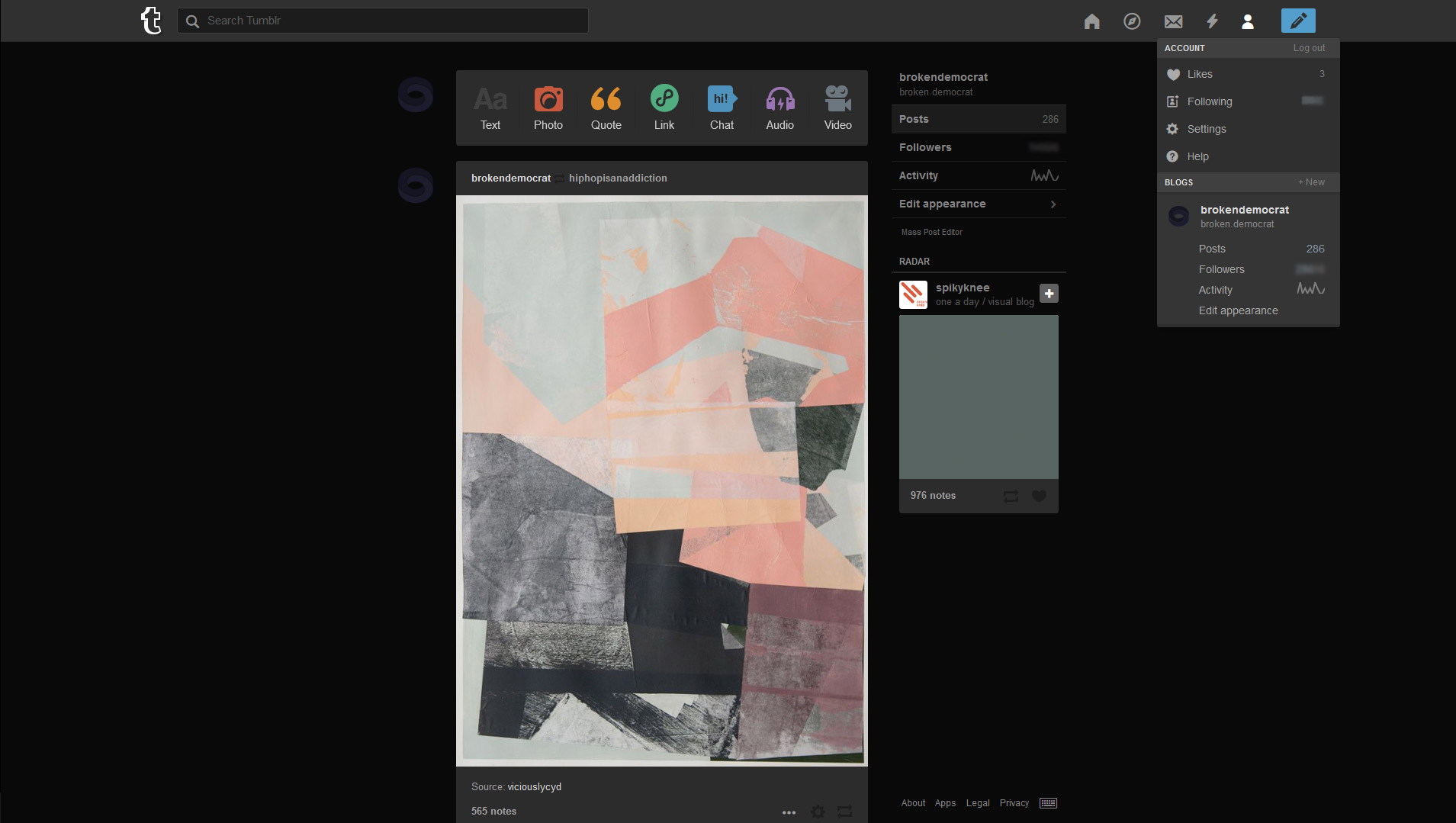This screenshot has width=1456, height=823.
Task: Open the viciouslycyd source link
Action: pos(534,786)
